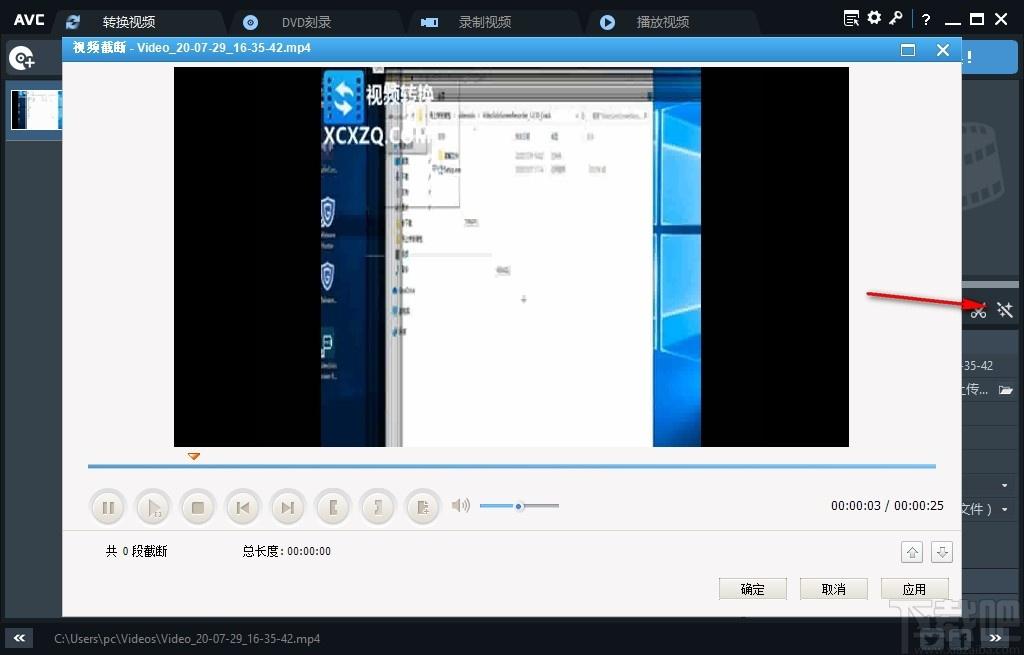Click the video preview area
The width and height of the screenshot is (1024, 655).
[511, 257]
